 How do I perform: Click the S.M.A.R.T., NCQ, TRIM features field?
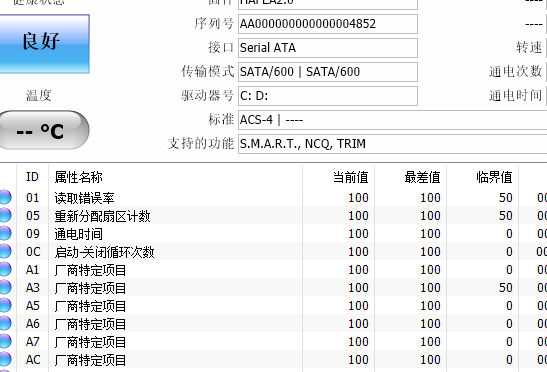pos(392,144)
